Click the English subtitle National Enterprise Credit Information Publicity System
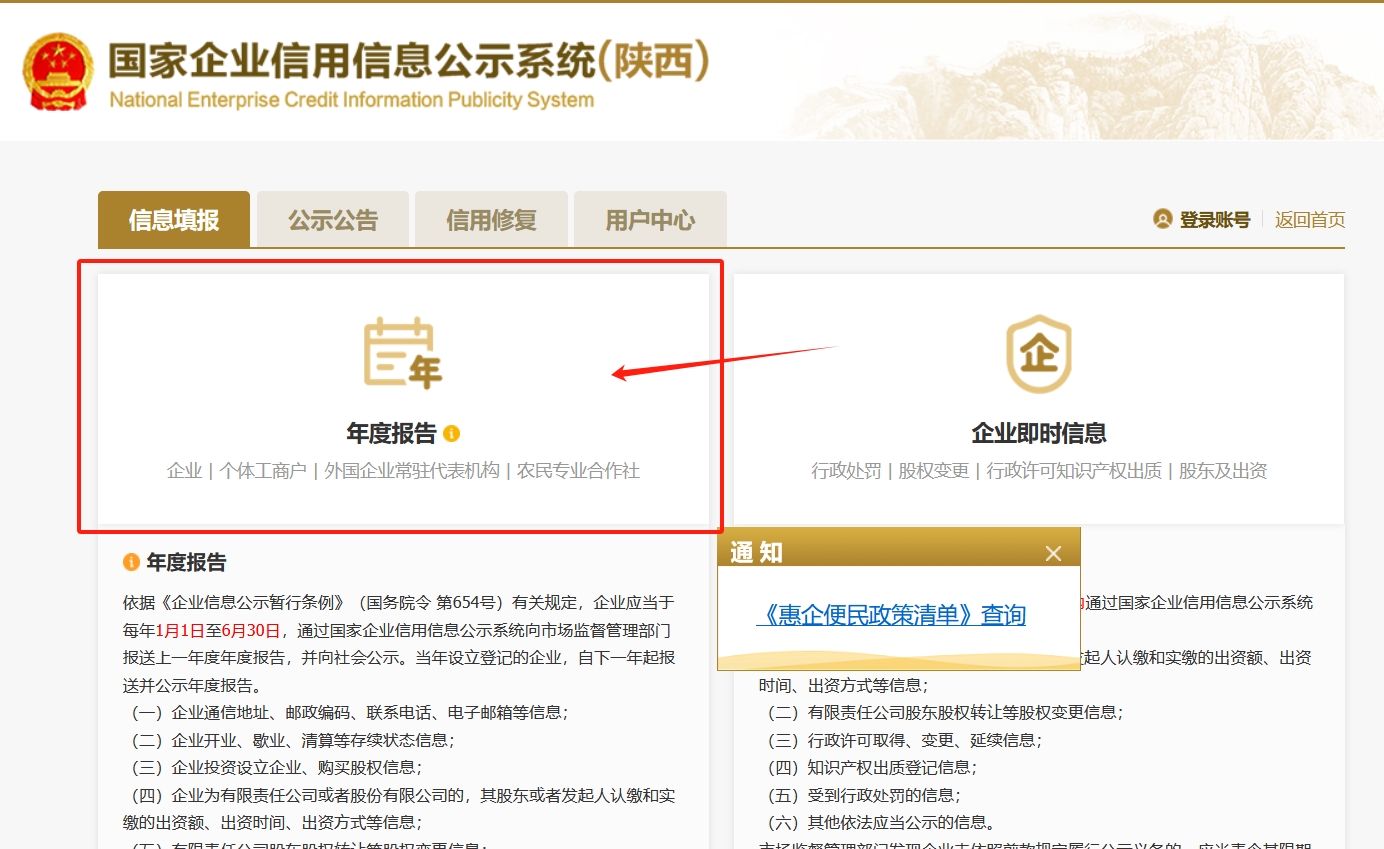Image resolution: width=1384 pixels, height=849 pixels. click(351, 100)
